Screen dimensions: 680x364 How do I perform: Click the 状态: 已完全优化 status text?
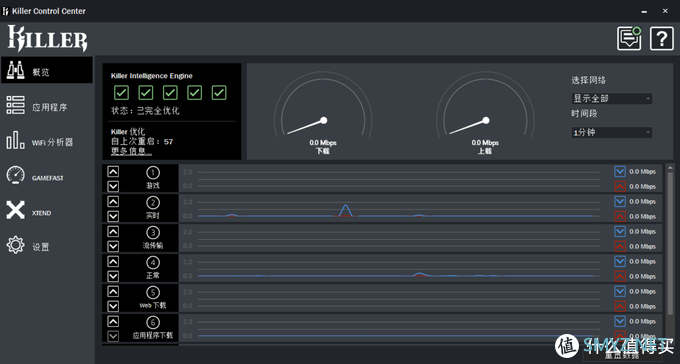145,111
